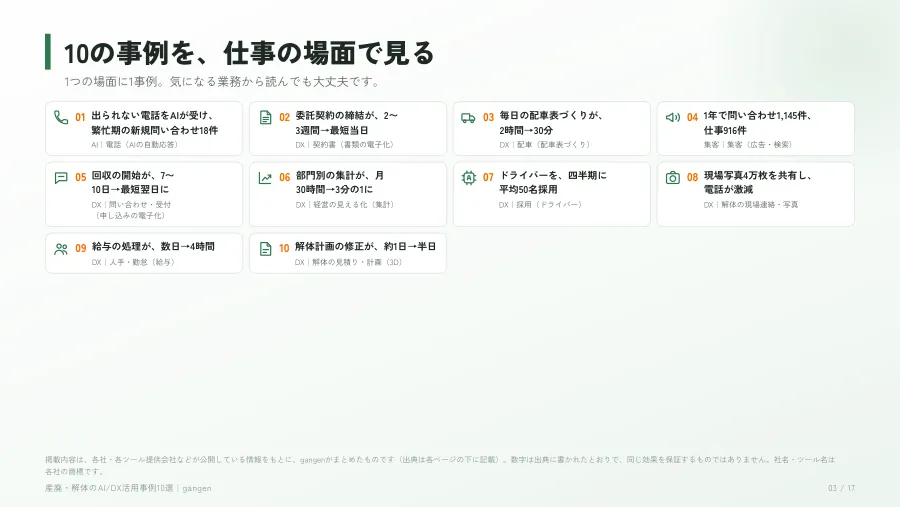The height and width of the screenshot is (507, 900).
Task: Click the subtitle '1つの場面に1事例'
Action: (x=110, y=82)
